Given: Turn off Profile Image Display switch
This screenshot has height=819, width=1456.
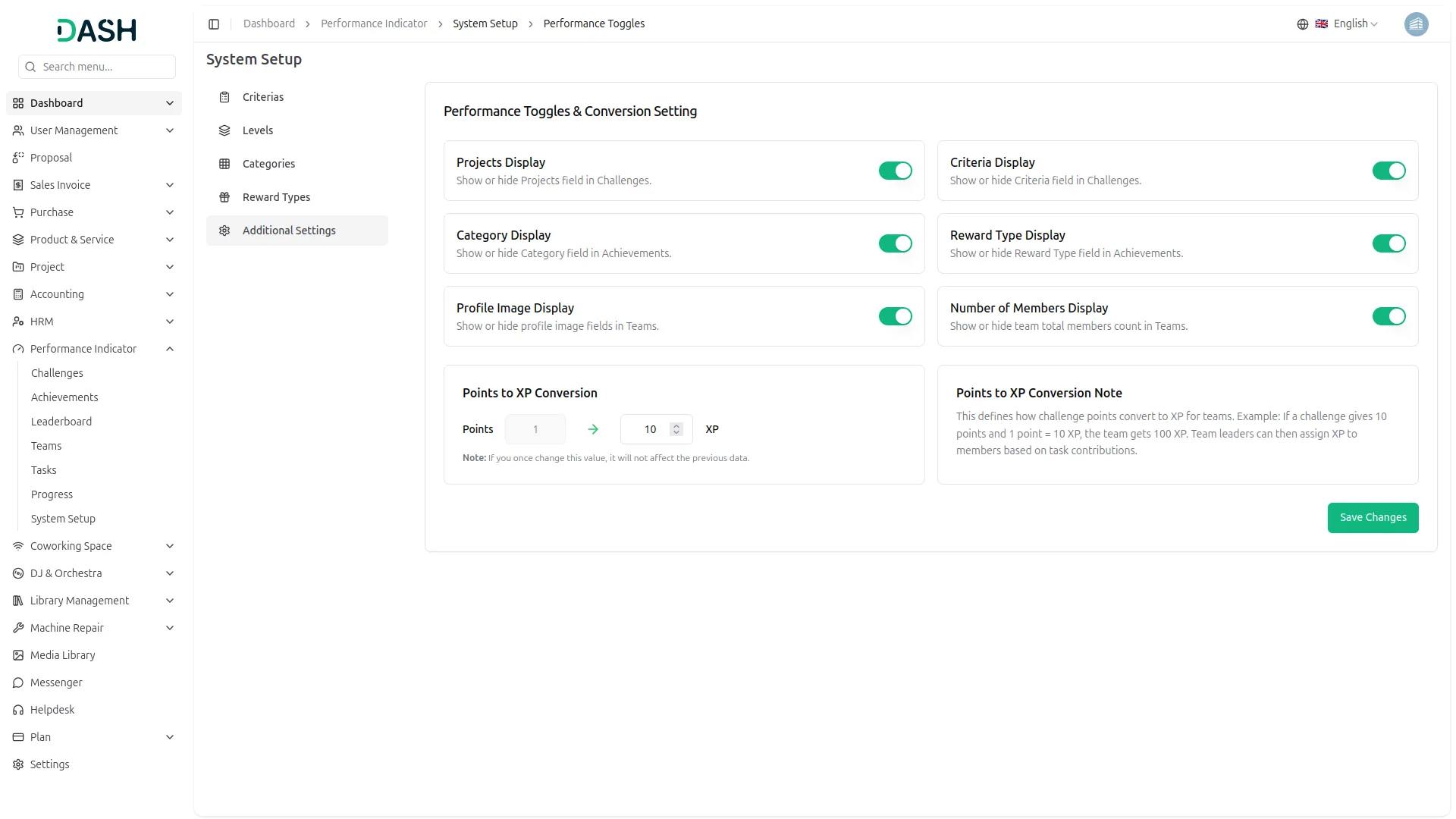Looking at the screenshot, I should 895,316.
